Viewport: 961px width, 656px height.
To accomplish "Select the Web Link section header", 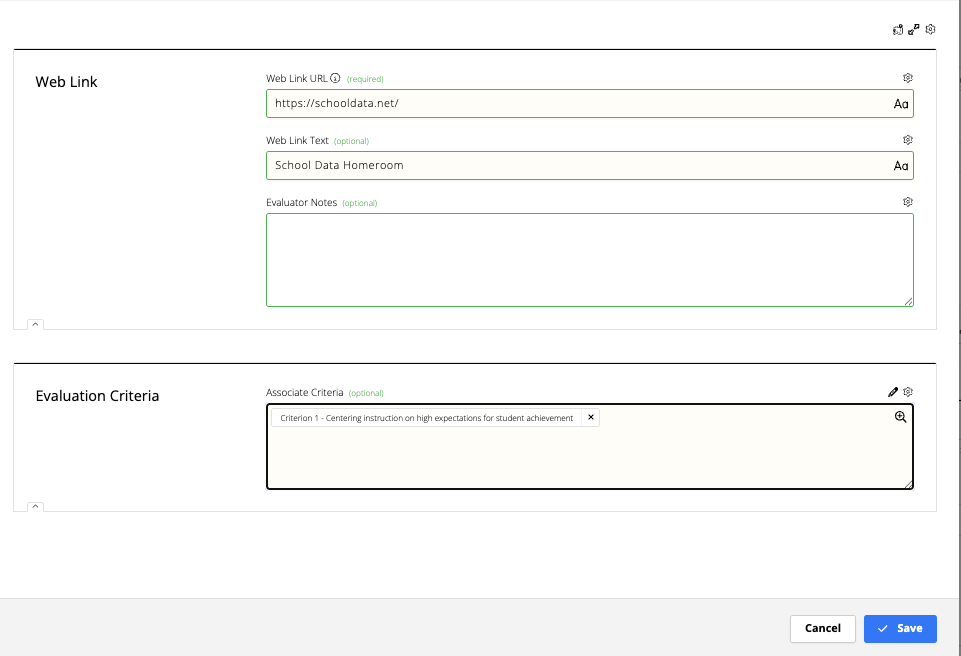I will tap(66, 82).
